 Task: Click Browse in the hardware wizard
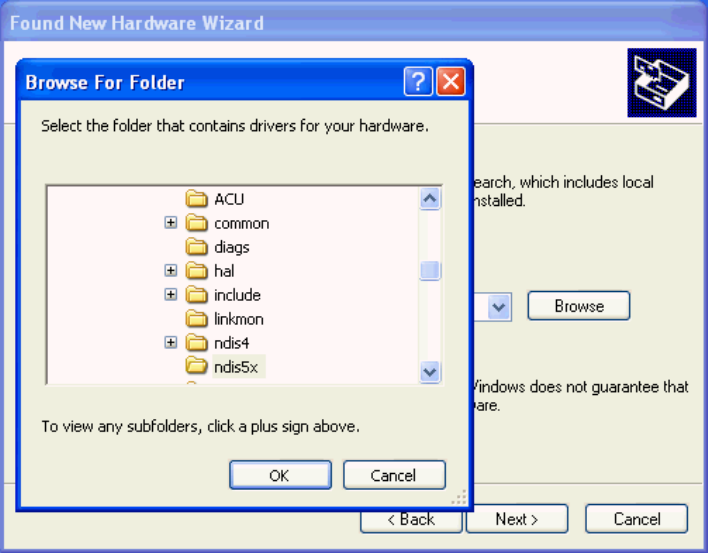click(579, 306)
